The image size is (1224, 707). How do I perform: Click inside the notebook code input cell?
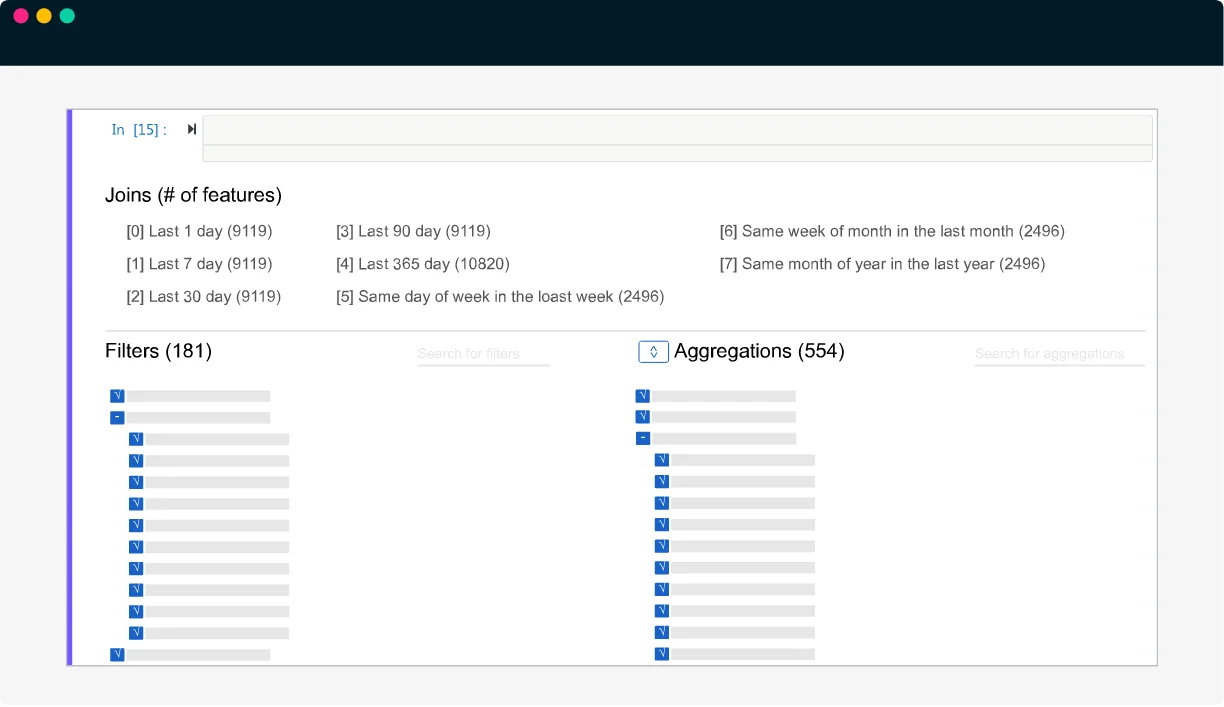(677, 131)
